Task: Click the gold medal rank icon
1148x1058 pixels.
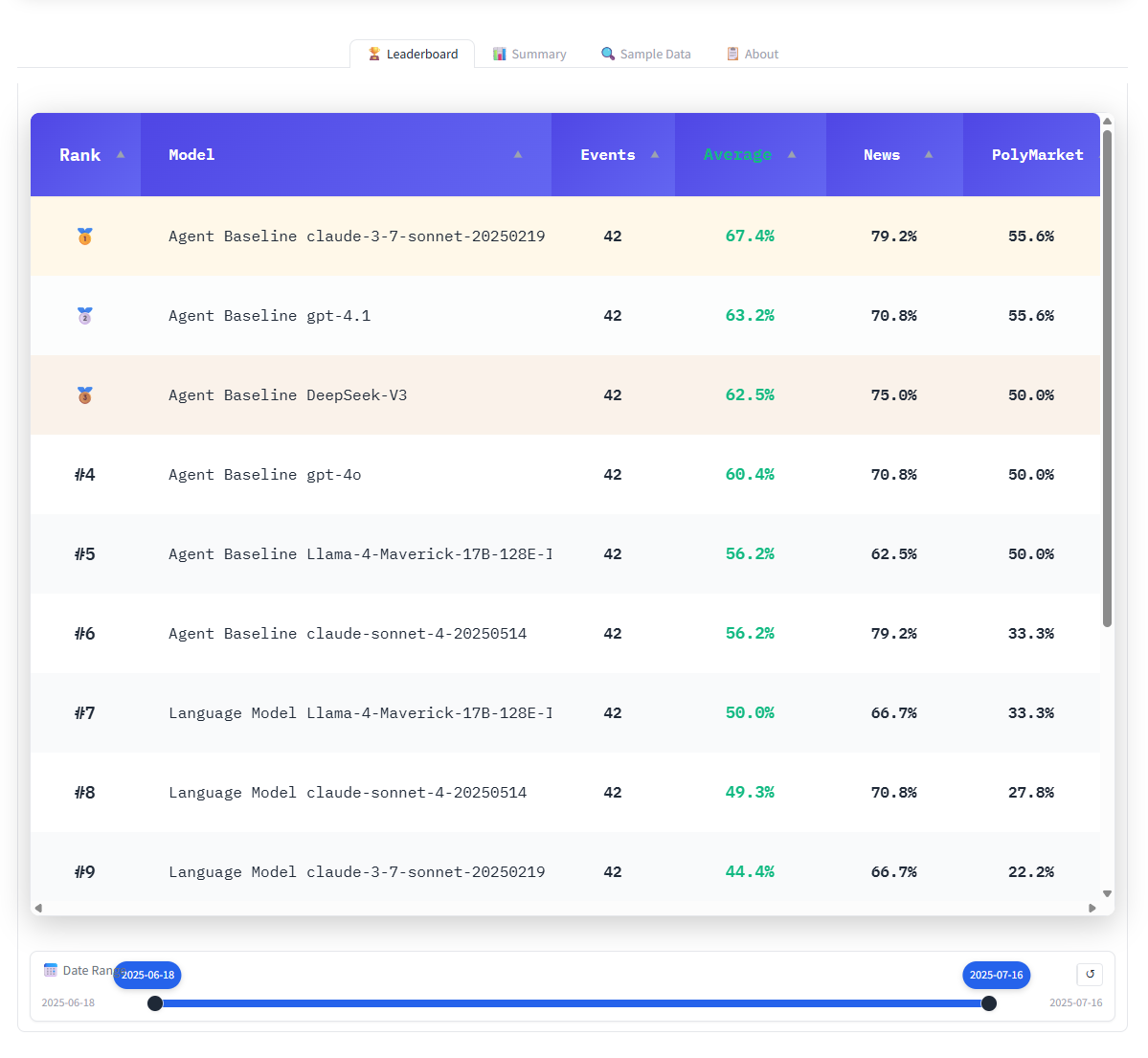Action: coord(85,236)
